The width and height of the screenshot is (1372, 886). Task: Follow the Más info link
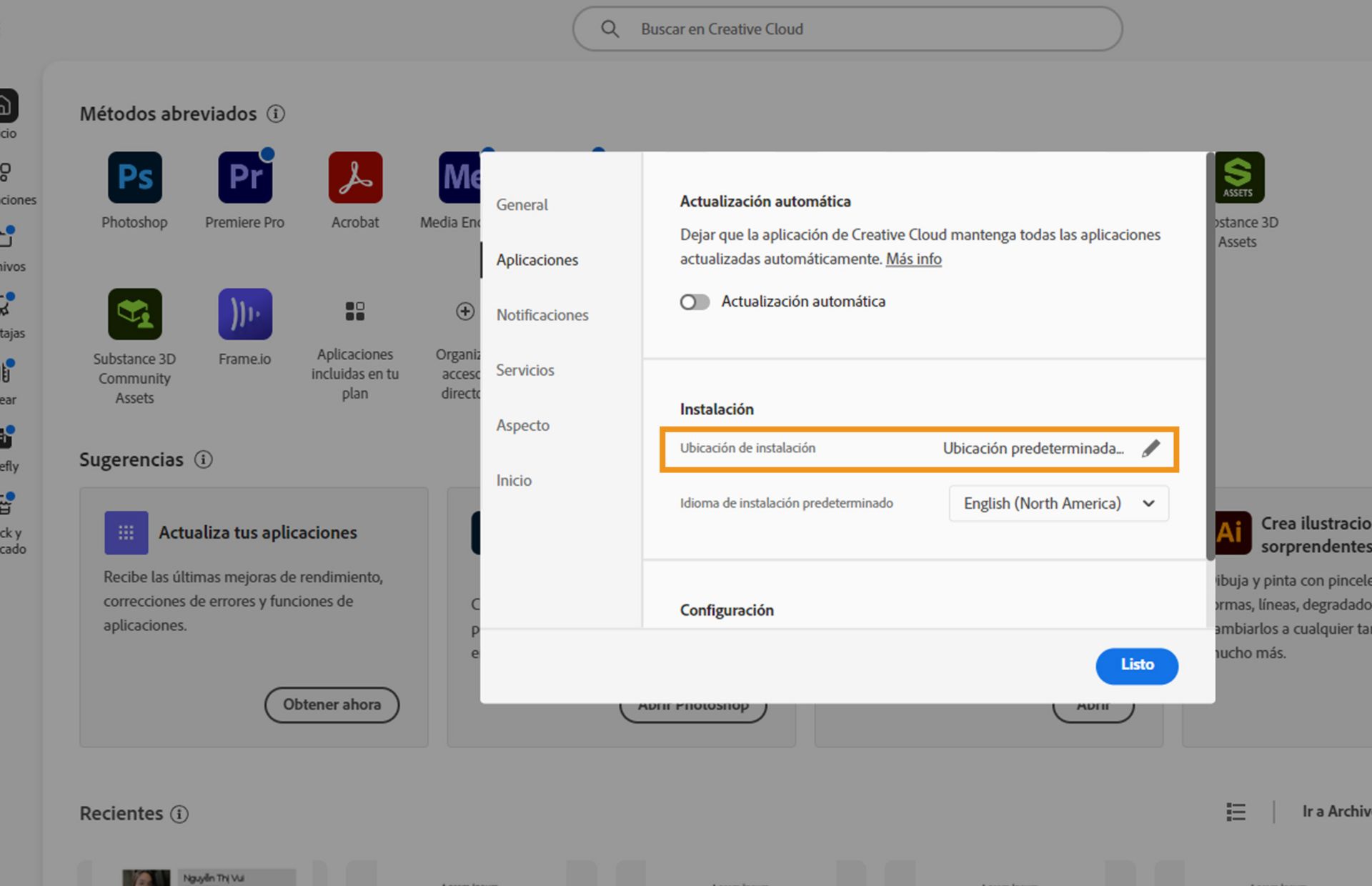point(913,259)
